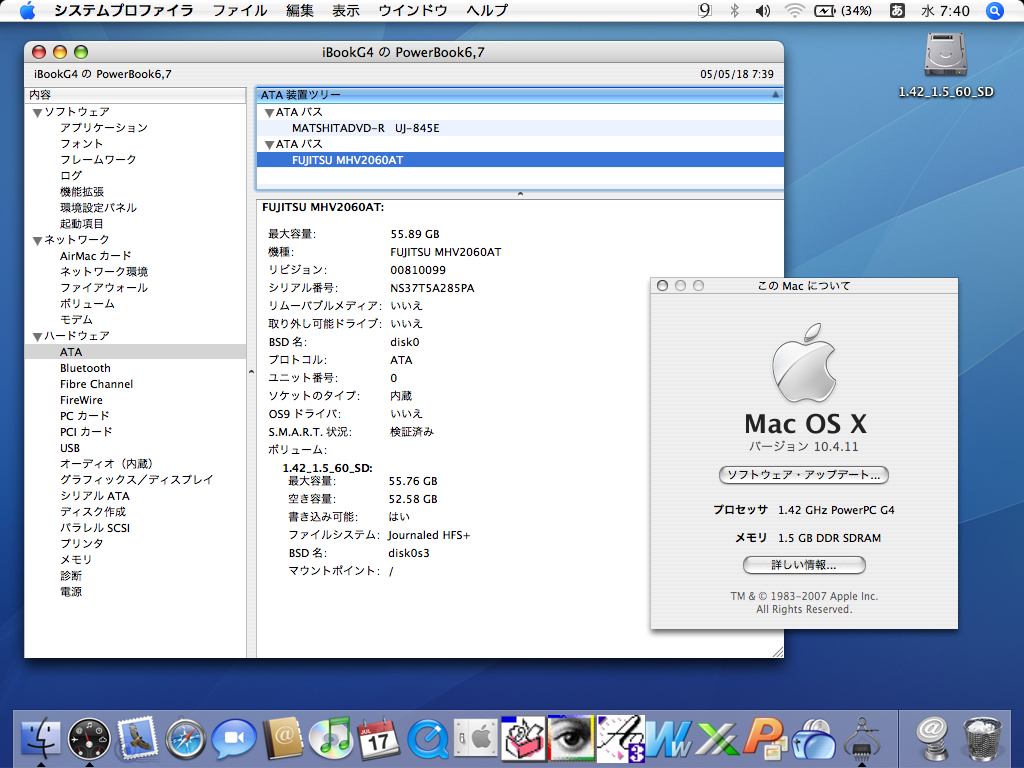
Task: Click the eye icon in the Dock
Action: [x=571, y=738]
